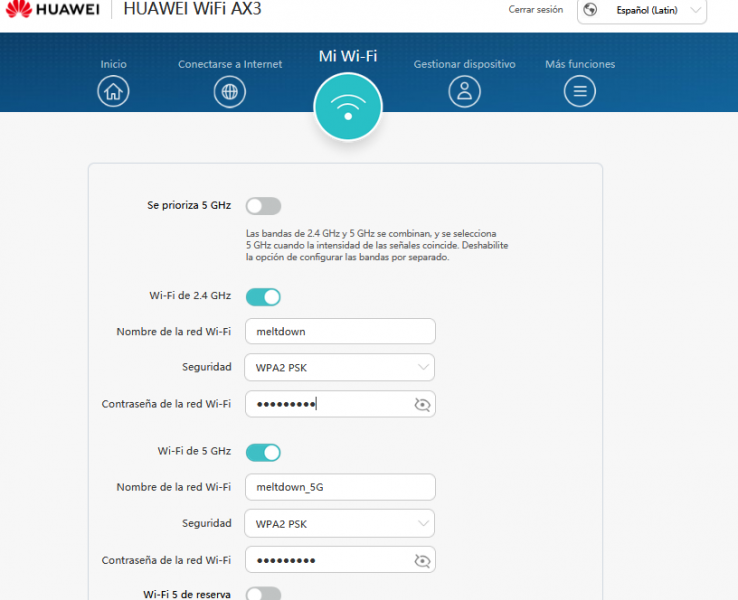Open 5 GHz Seguridad WPA2 PSK dropdown

339,523
